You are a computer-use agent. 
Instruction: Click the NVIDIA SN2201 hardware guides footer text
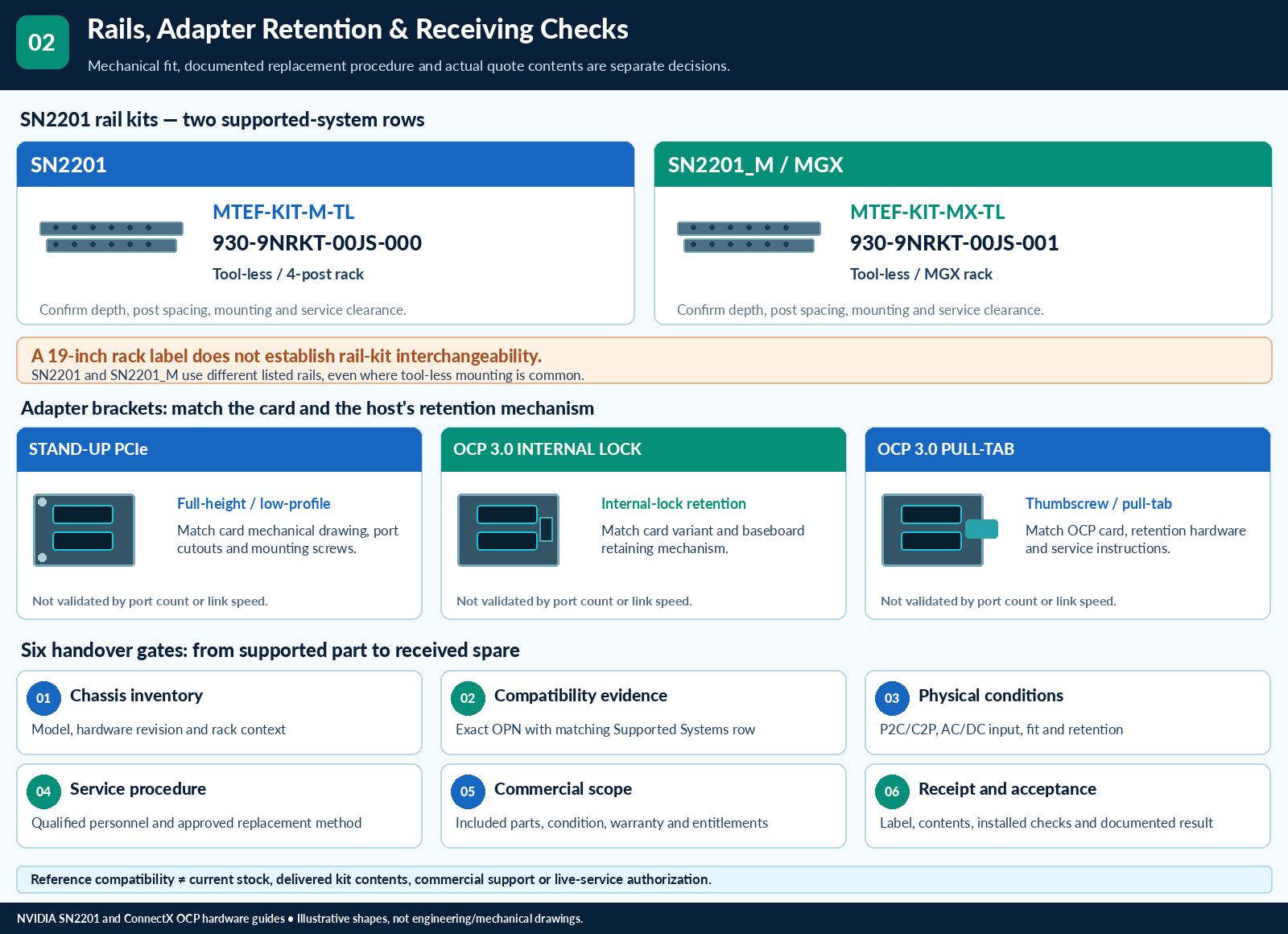(x=299, y=919)
